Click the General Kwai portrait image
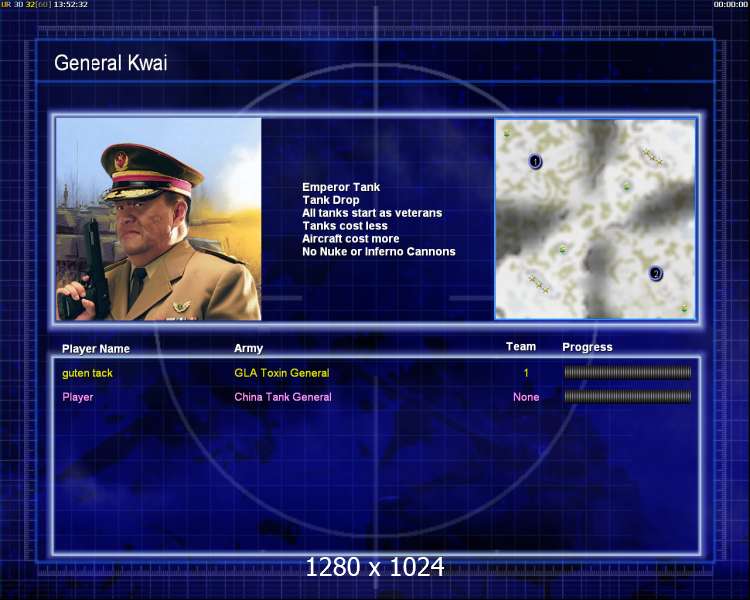This screenshot has height=600, width=750. point(158,219)
